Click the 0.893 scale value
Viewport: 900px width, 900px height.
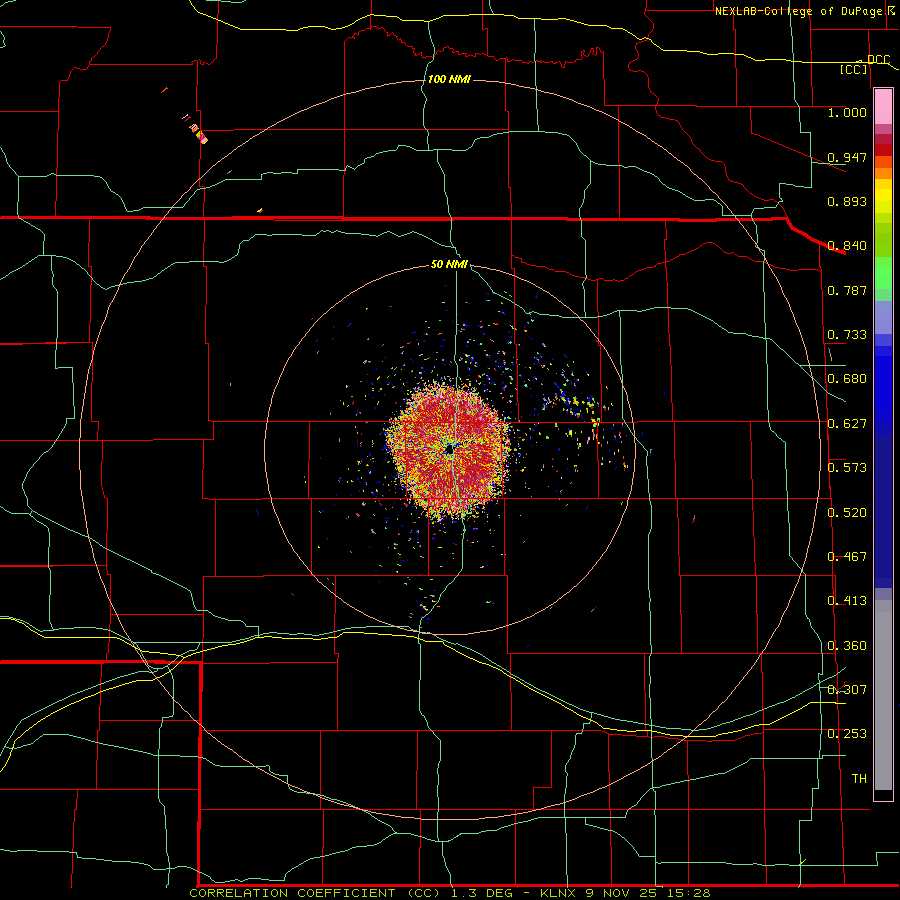point(847,201)
